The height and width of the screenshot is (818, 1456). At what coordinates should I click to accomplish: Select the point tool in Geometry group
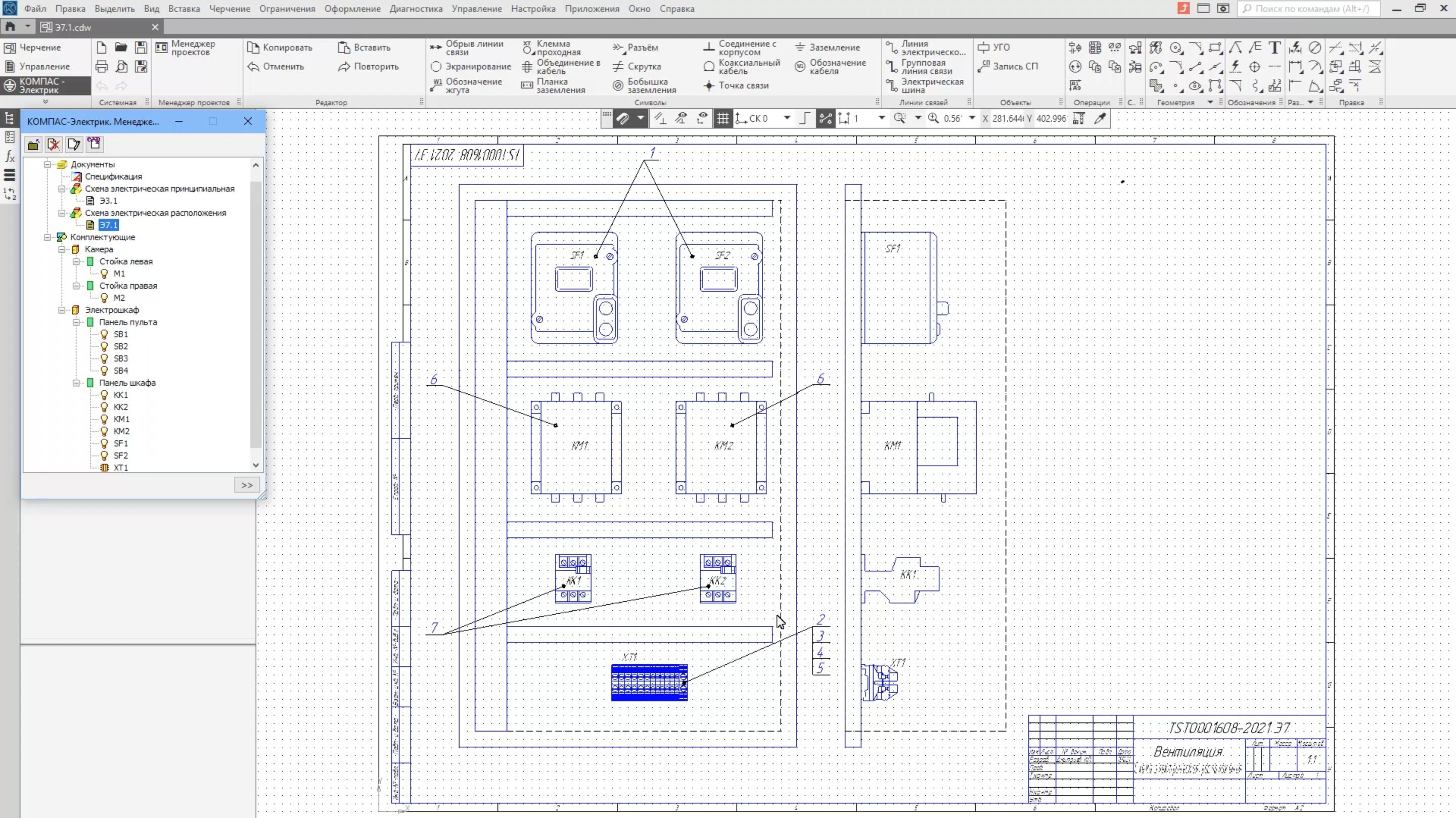point(1175,86)
